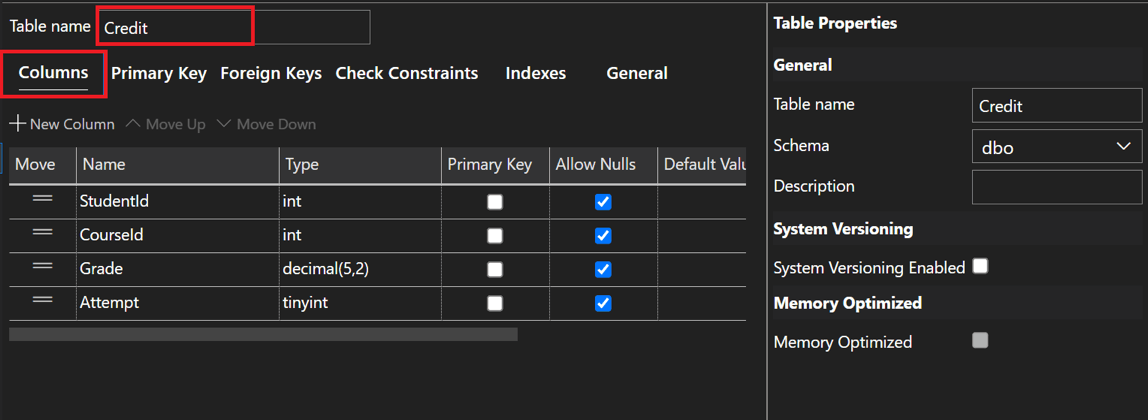Enable the System Versioning Enabled checkbox
The image size is (1148, 420).
[x=980, y=266]
